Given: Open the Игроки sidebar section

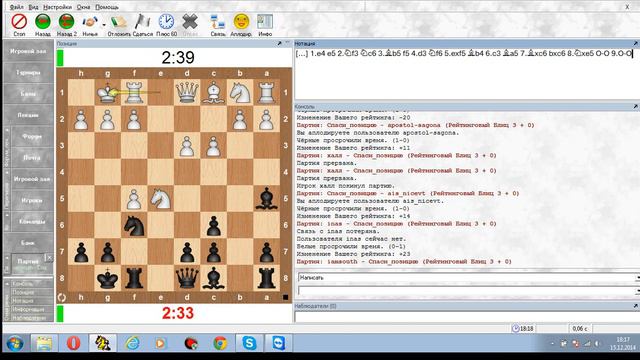Looking at the screenshot, I should (32, 200).
